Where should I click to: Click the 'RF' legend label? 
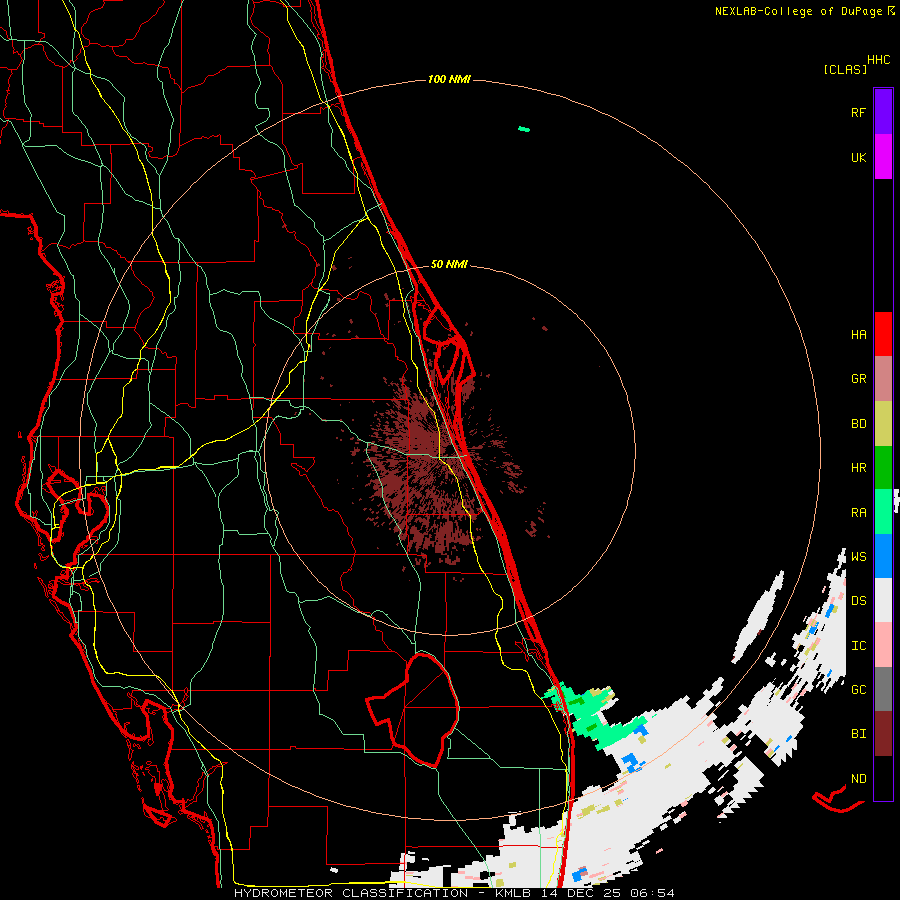tap(858, 112)
